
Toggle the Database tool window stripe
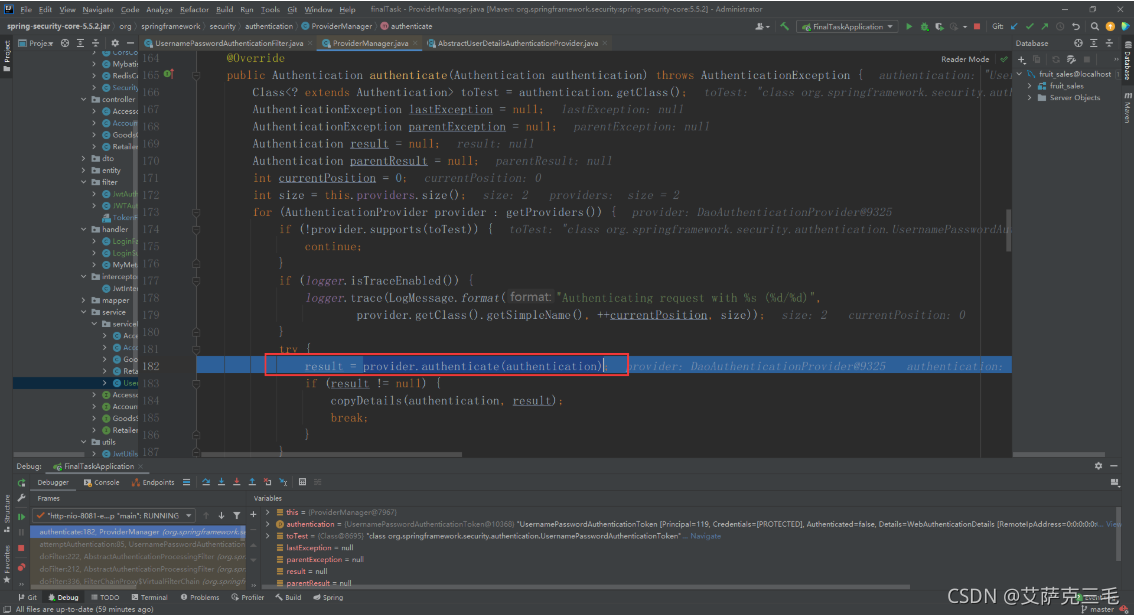[1128, 60]
